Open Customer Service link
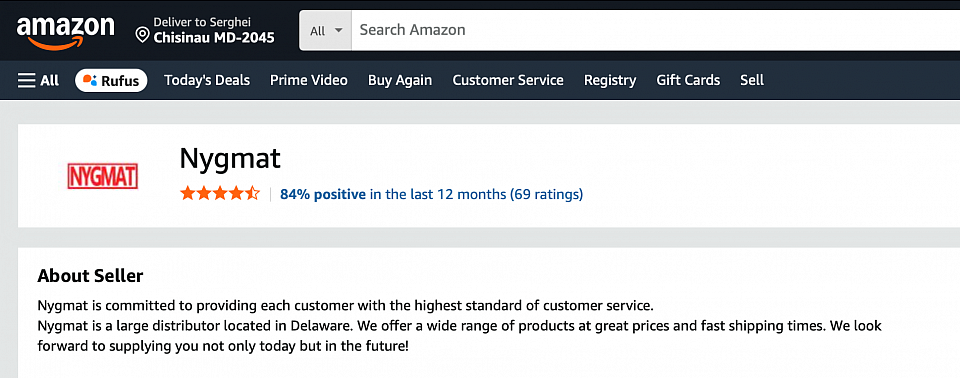 (508, 80)
